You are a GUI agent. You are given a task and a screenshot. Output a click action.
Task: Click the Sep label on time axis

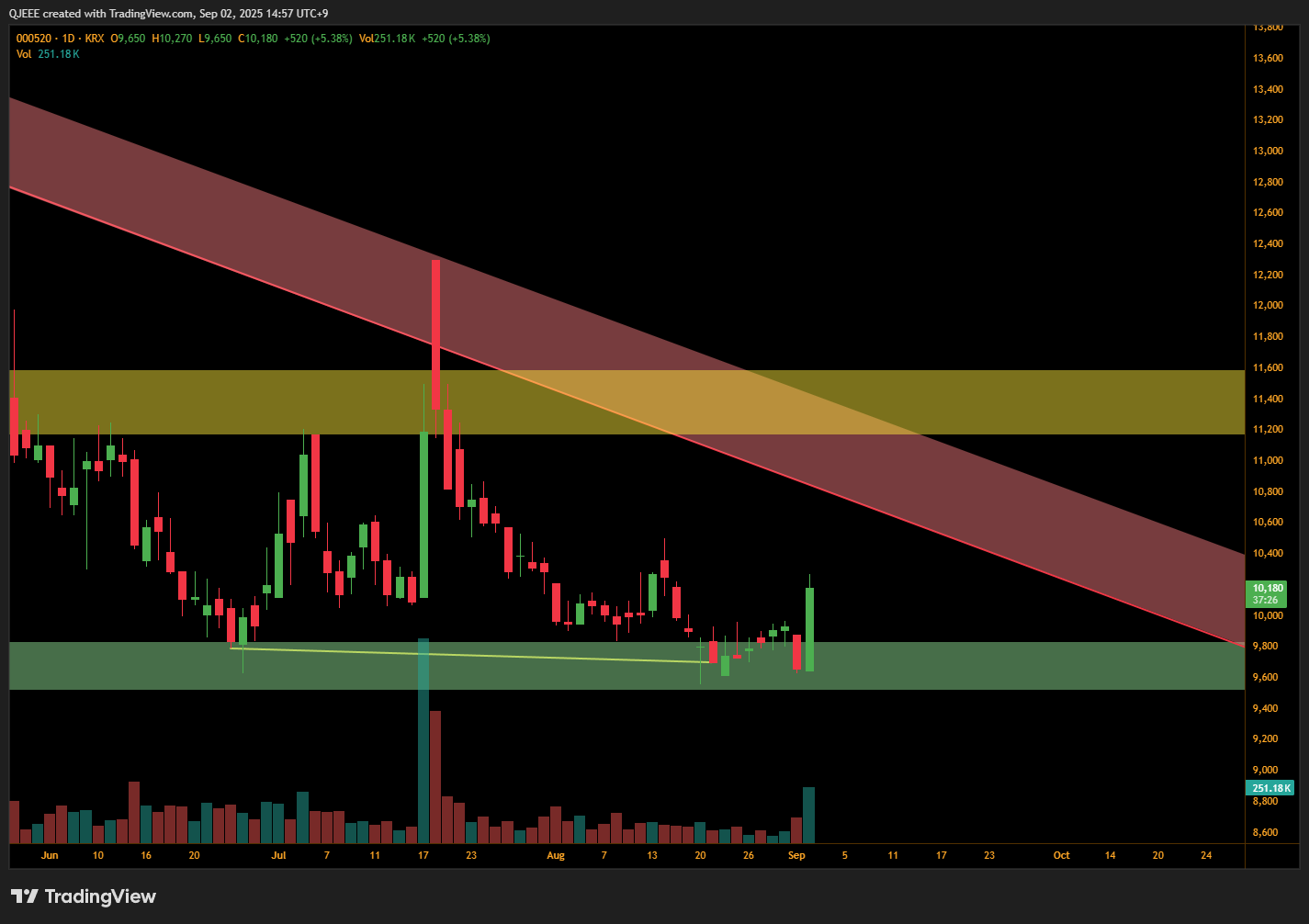[796, 855]
